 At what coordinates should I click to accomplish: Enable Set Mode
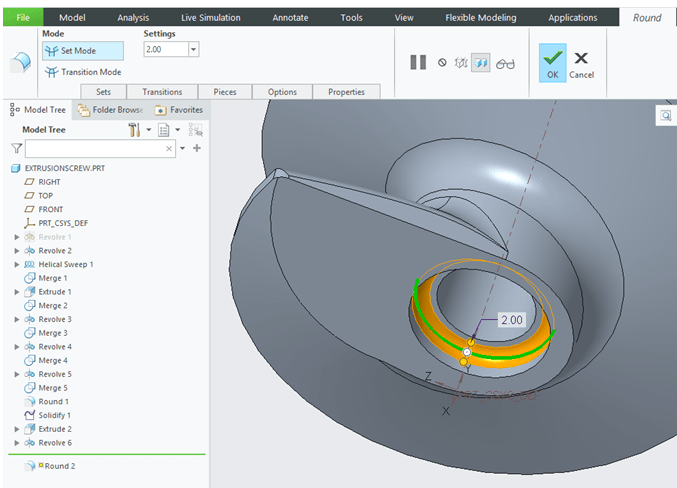pos(84,50)
